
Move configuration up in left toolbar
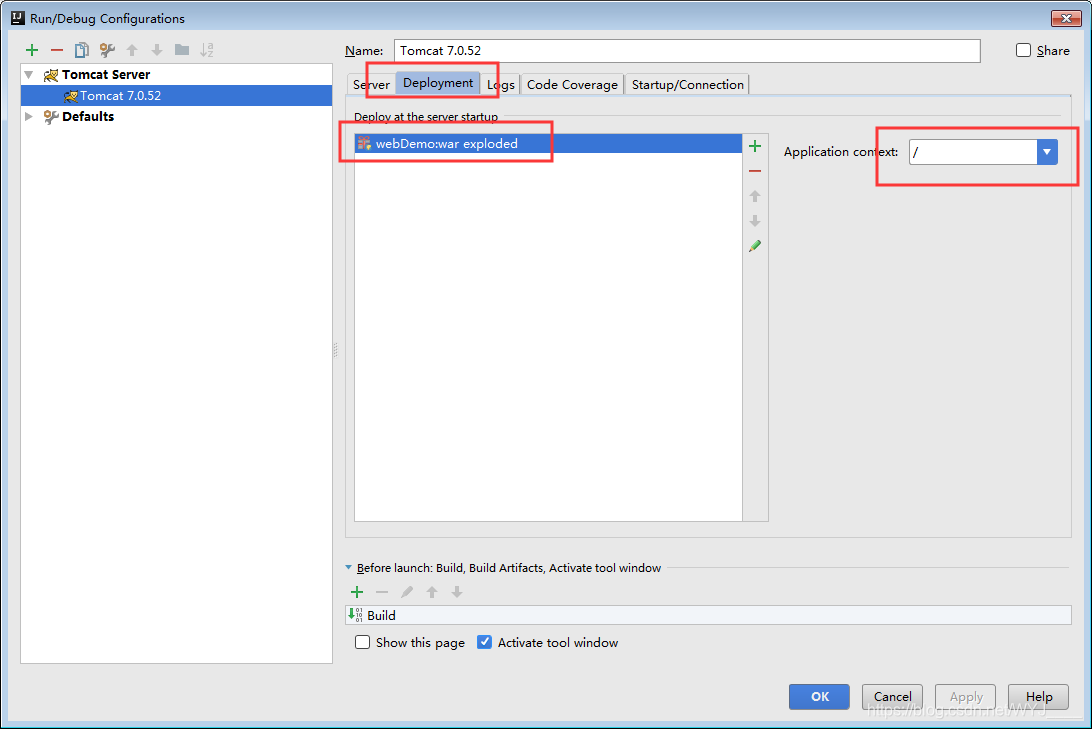(x=132, y=50)
